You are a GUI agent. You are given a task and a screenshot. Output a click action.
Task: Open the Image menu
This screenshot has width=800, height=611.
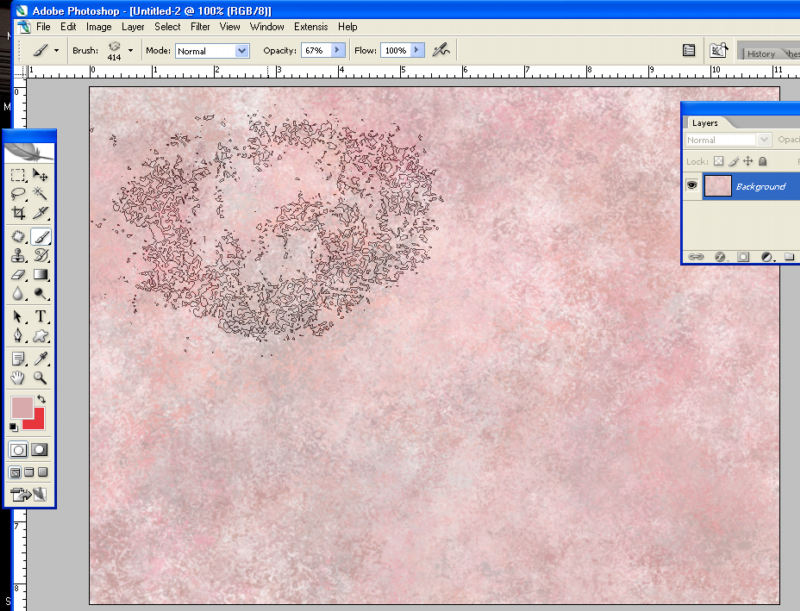[98, 27]
